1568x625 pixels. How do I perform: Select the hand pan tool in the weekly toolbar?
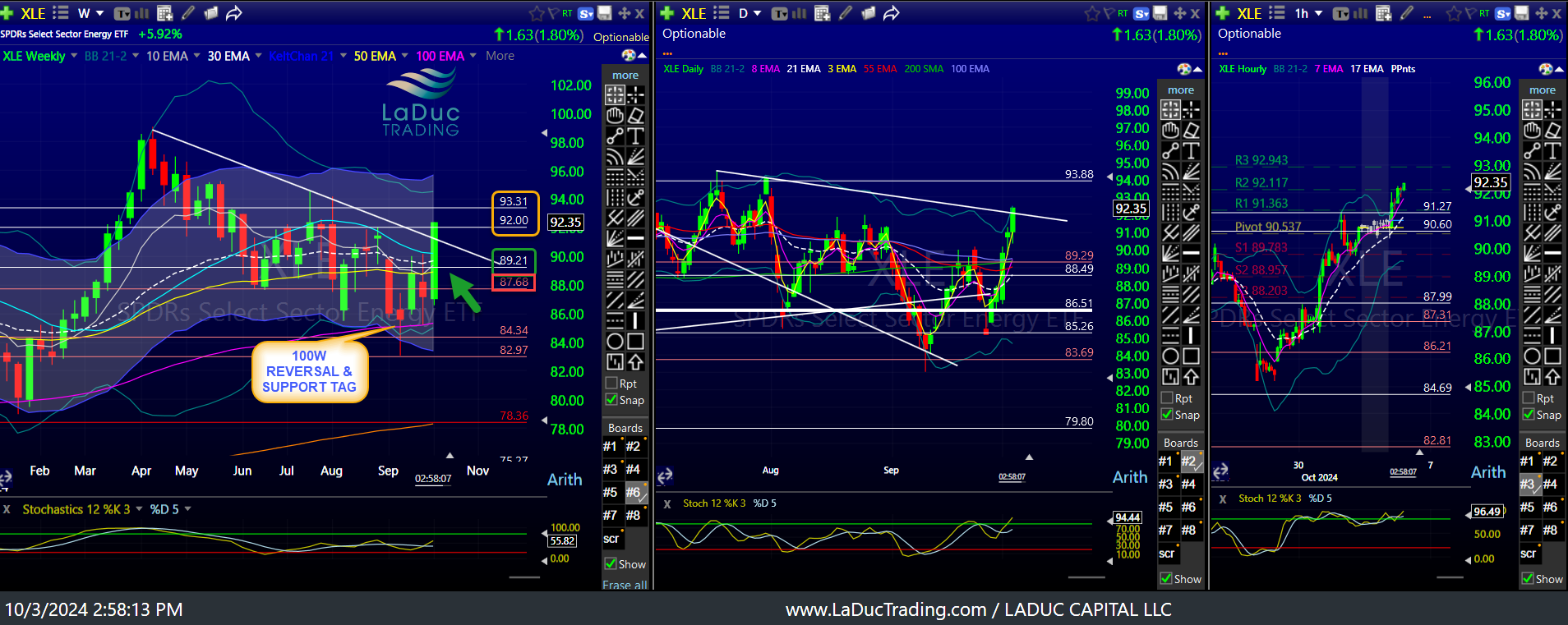point(615,115)
